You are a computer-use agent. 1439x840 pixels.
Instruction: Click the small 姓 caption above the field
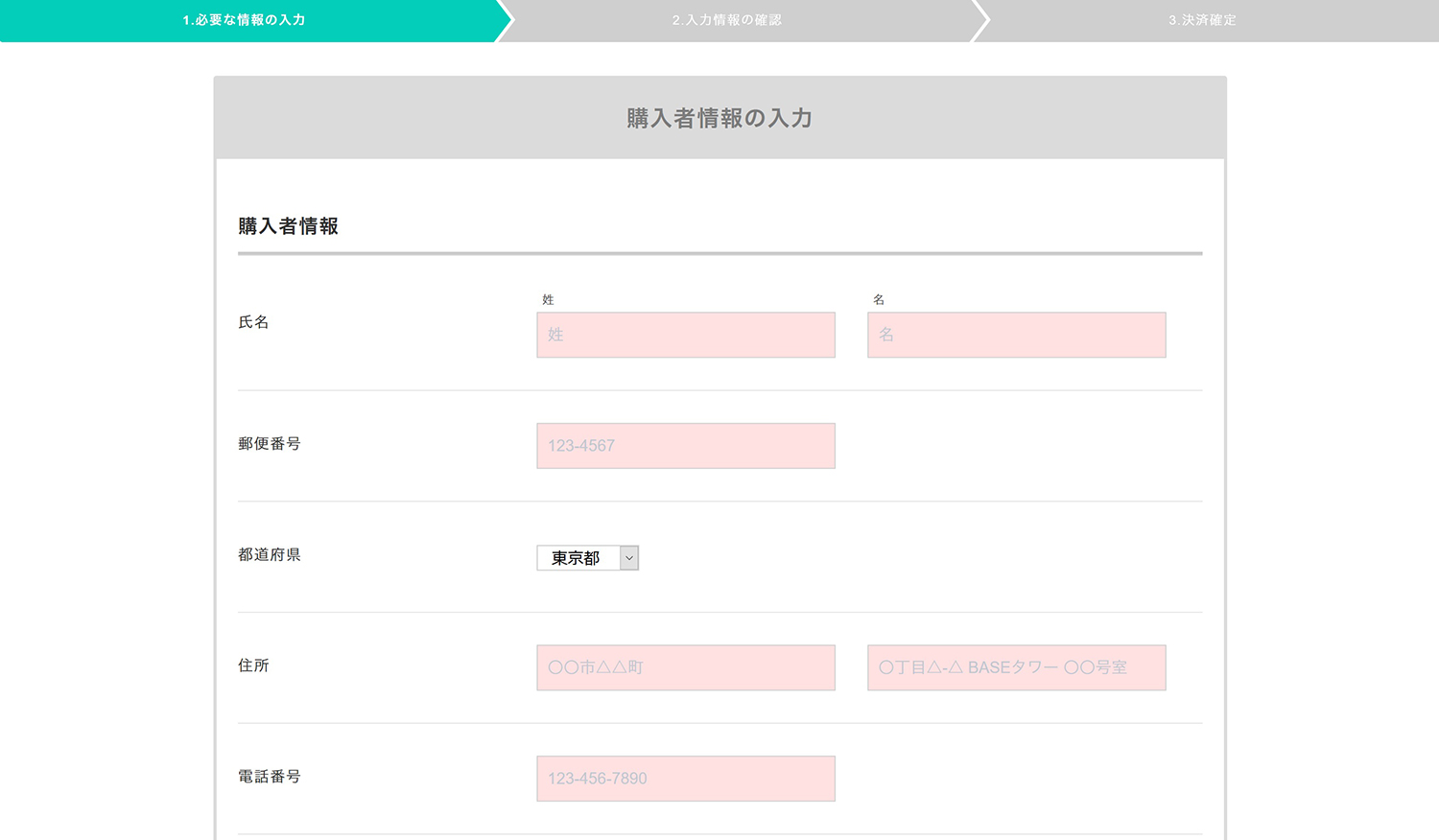[x=548, y=300]
